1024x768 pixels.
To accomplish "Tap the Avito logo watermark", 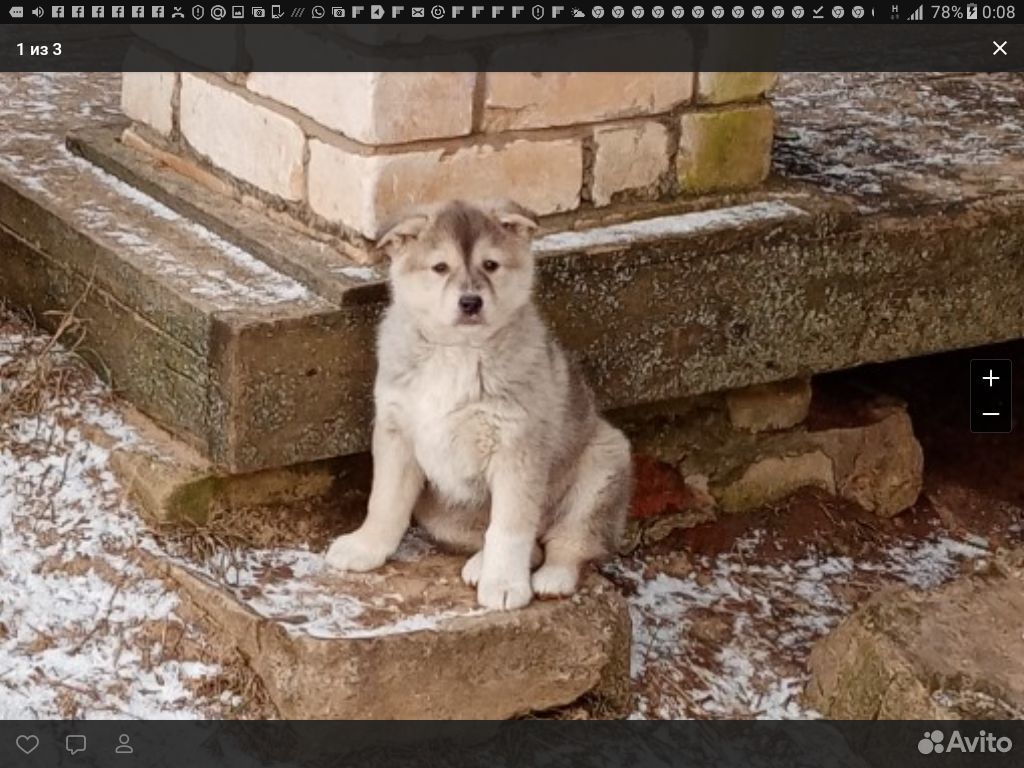I will tap(964, 742).
